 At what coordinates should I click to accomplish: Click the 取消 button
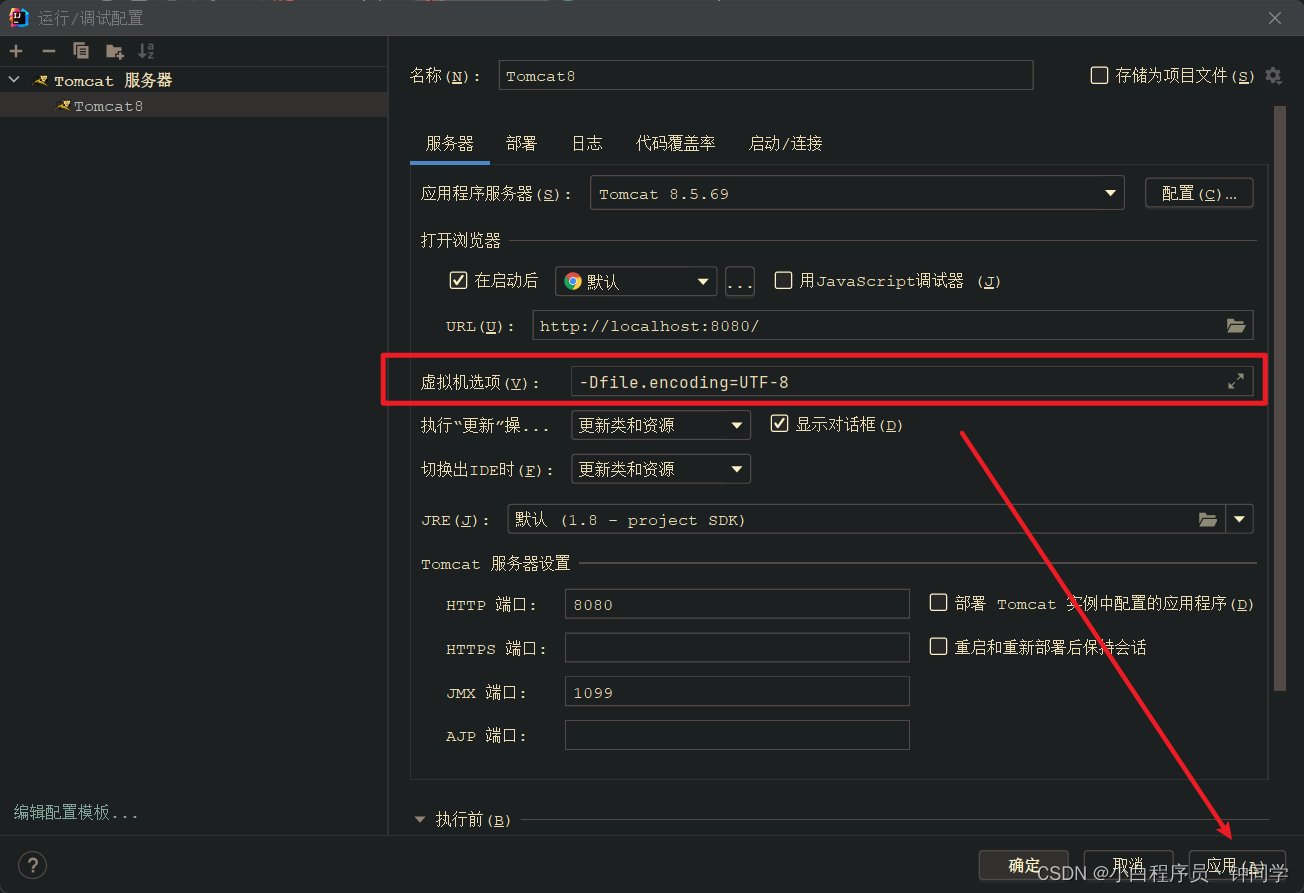pyautogui.click(x=1127, y=866)
